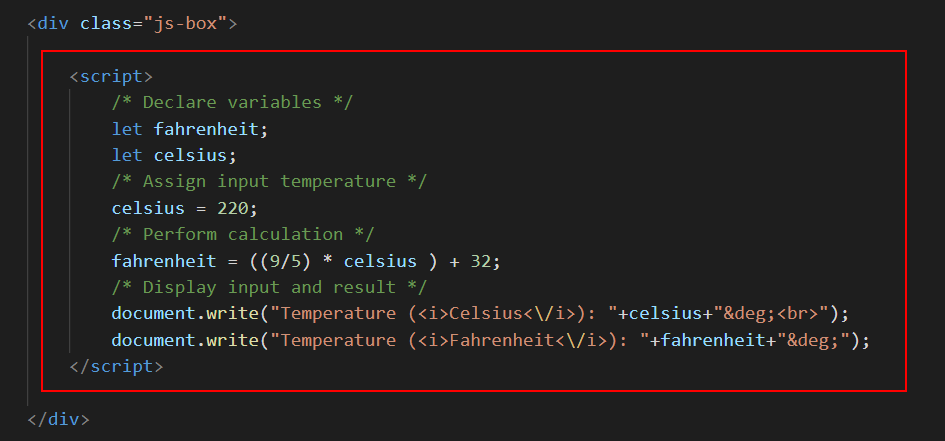Click the "Perform calculation" comment
Screen dimensions: 945x441
[243, 234]
